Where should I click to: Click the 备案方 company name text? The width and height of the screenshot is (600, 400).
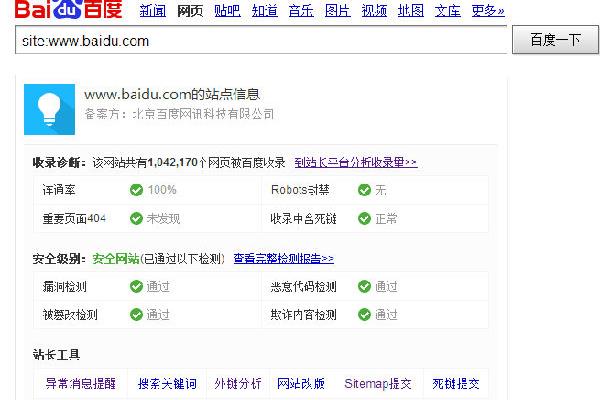pyautogui.click(x=179, y=114)
